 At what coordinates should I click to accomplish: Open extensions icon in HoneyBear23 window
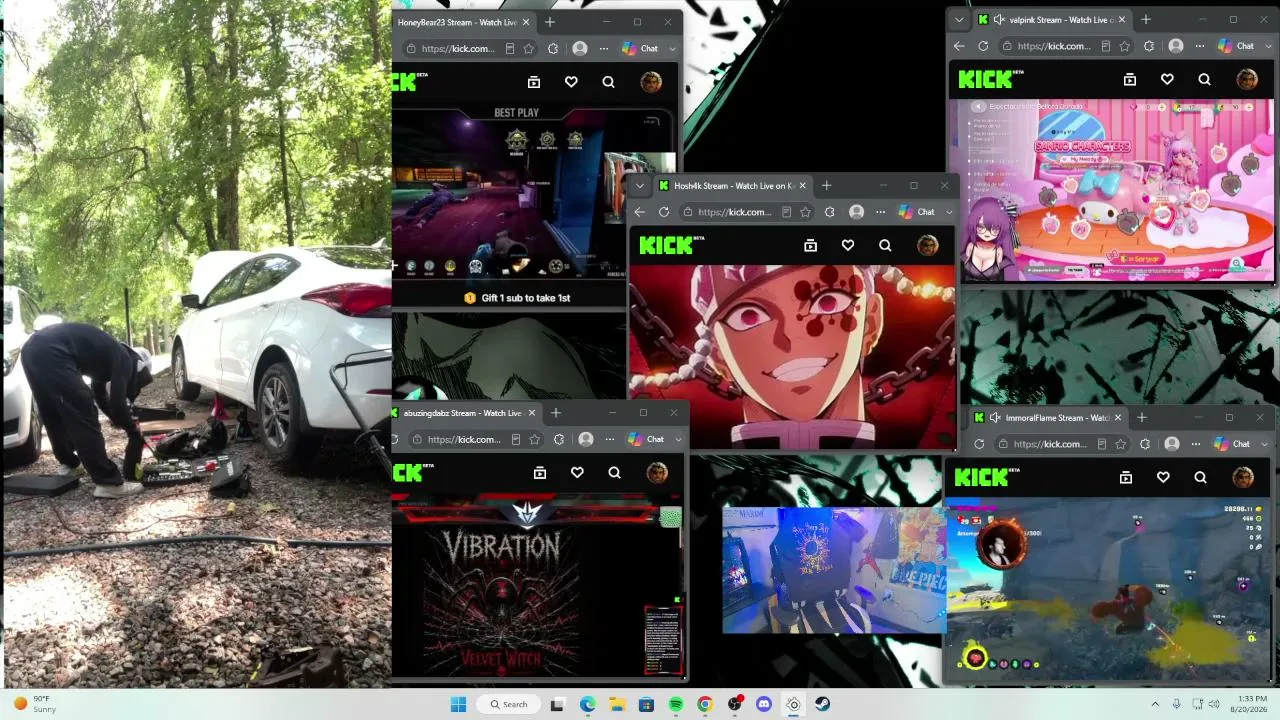click(x=552, y=48)
